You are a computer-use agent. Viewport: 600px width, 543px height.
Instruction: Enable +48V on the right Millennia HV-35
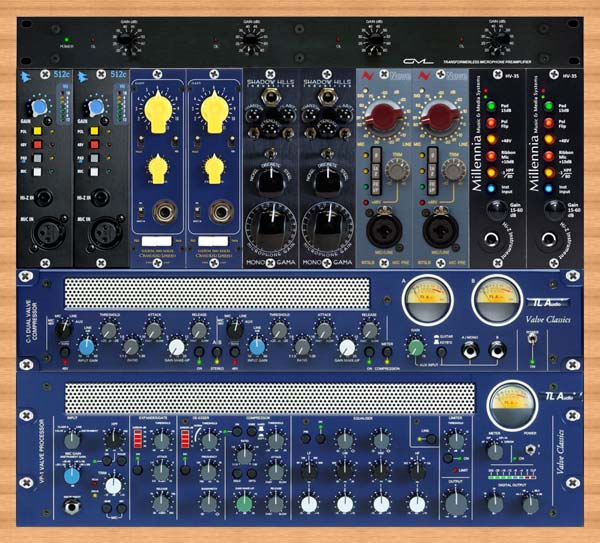click(x=549, y=139)
